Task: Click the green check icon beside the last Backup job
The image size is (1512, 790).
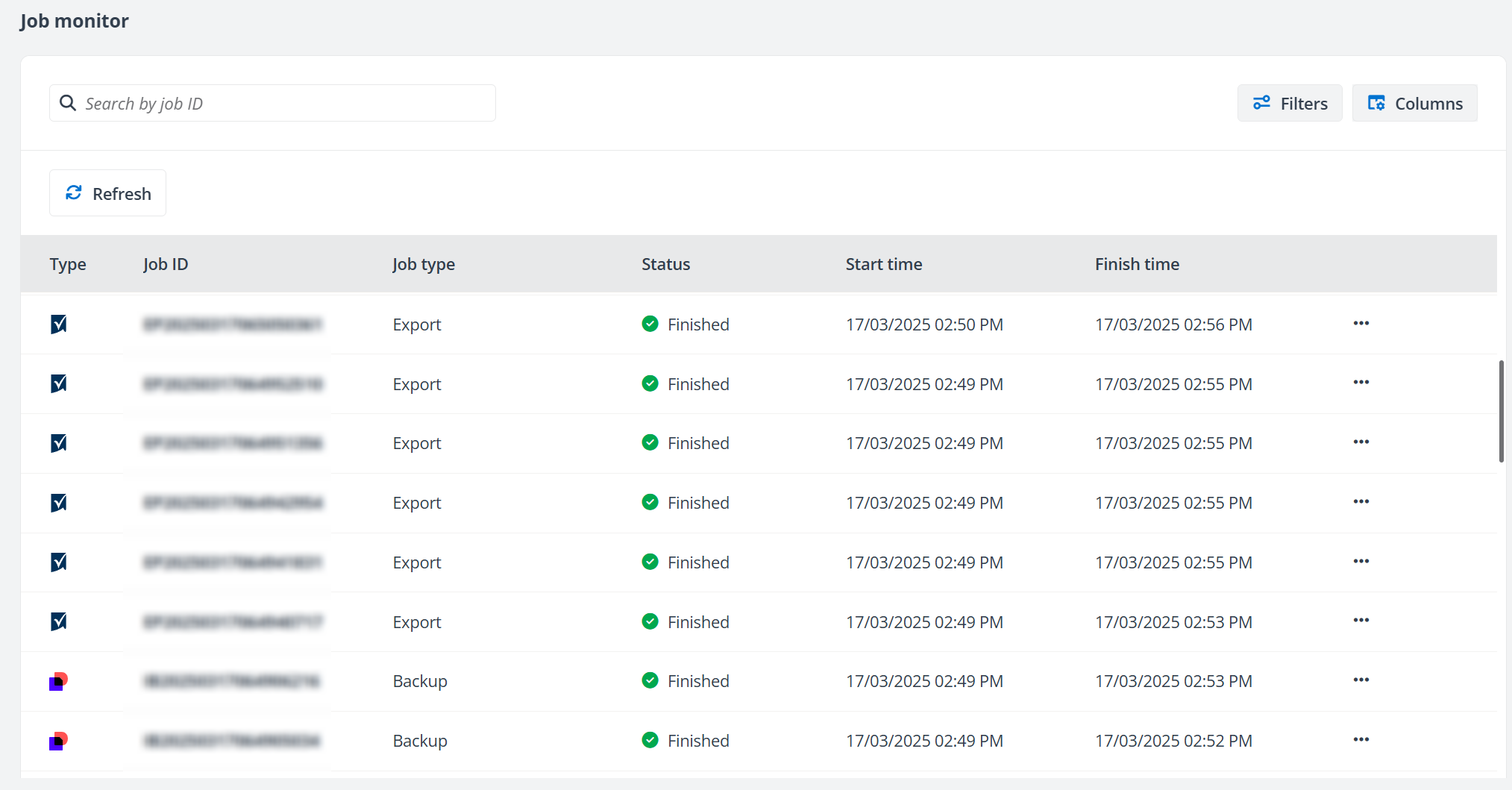Action: pyautogui.click(x=650, y=740)
